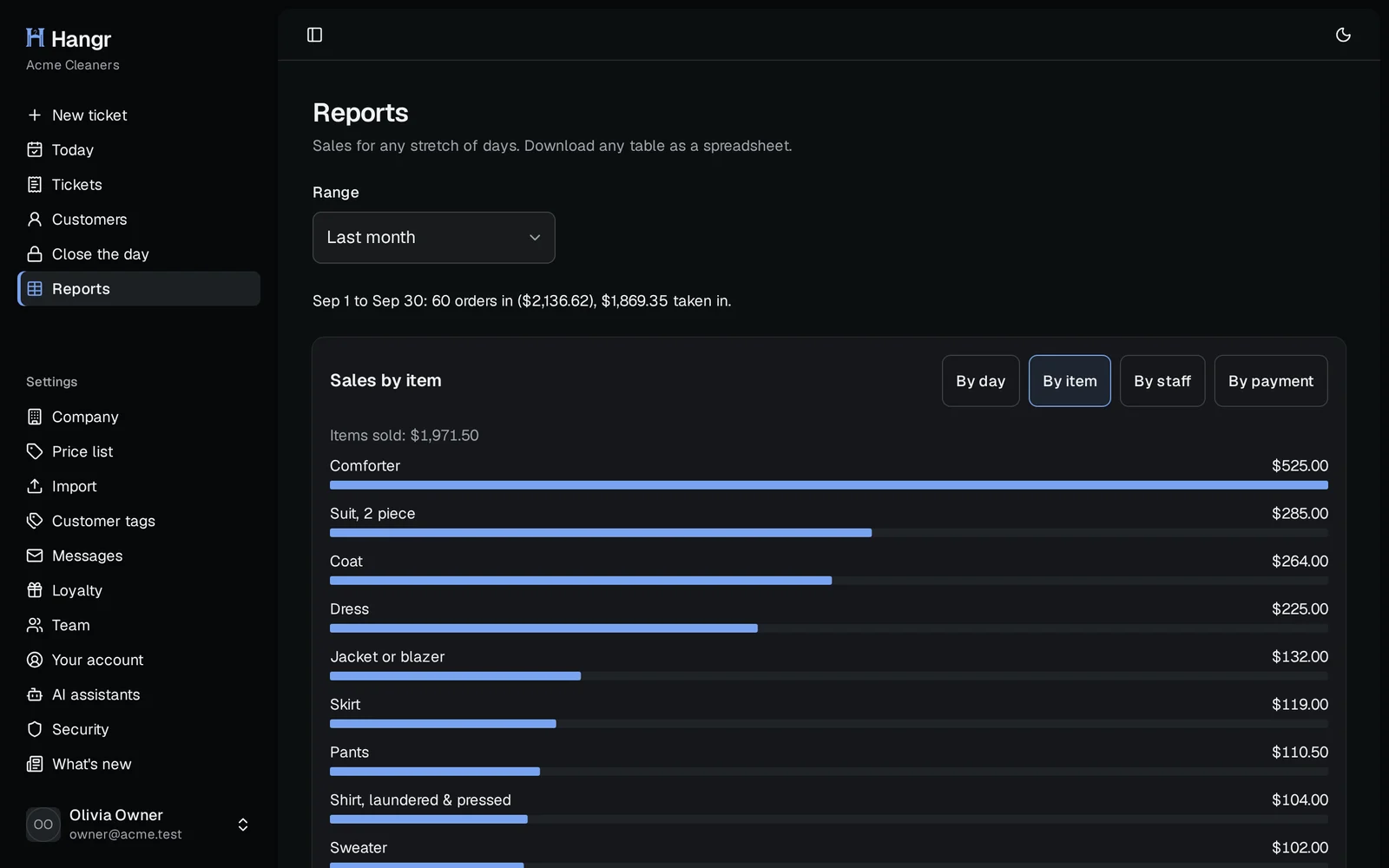Click the Hangr logo
This screenshot has width=1389, height=868.
69,38
